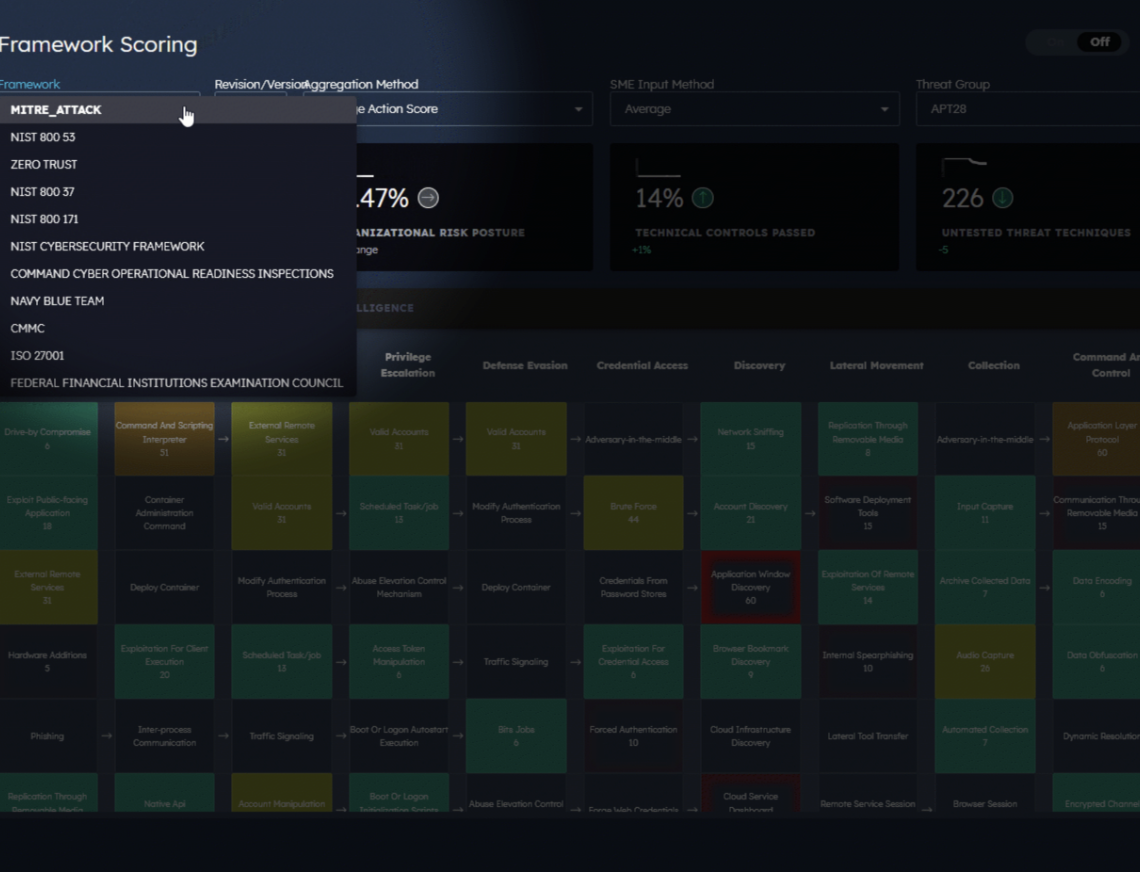Open Exploitation Of Remote Services tile

867,587
